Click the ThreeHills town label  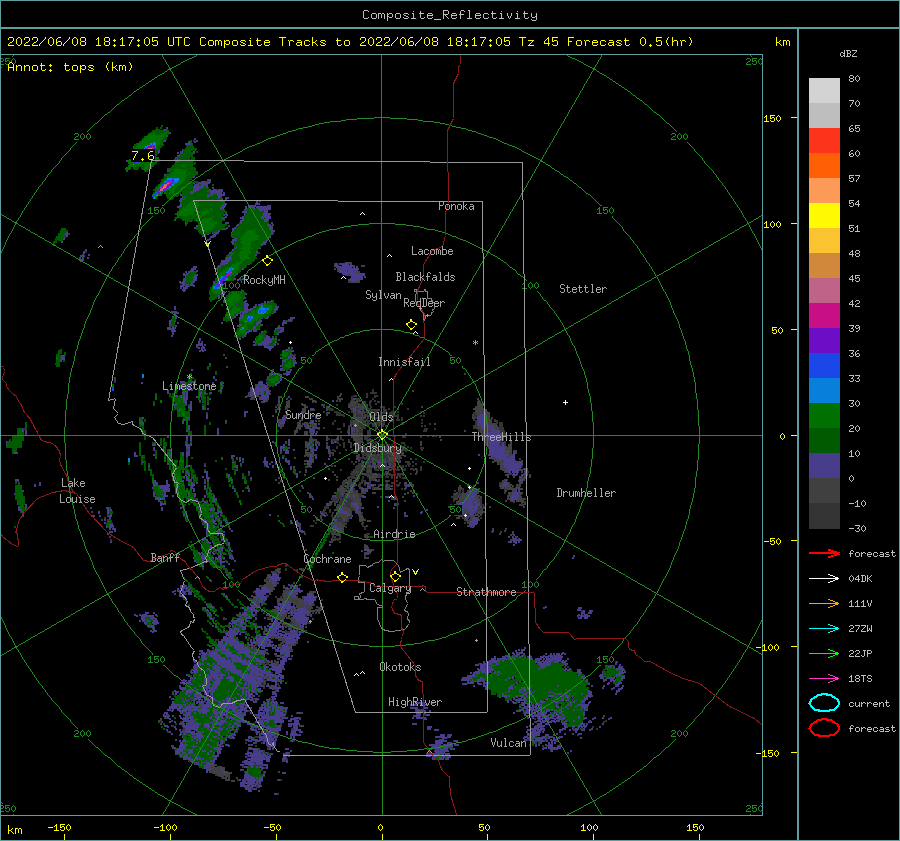click(502, 437)
